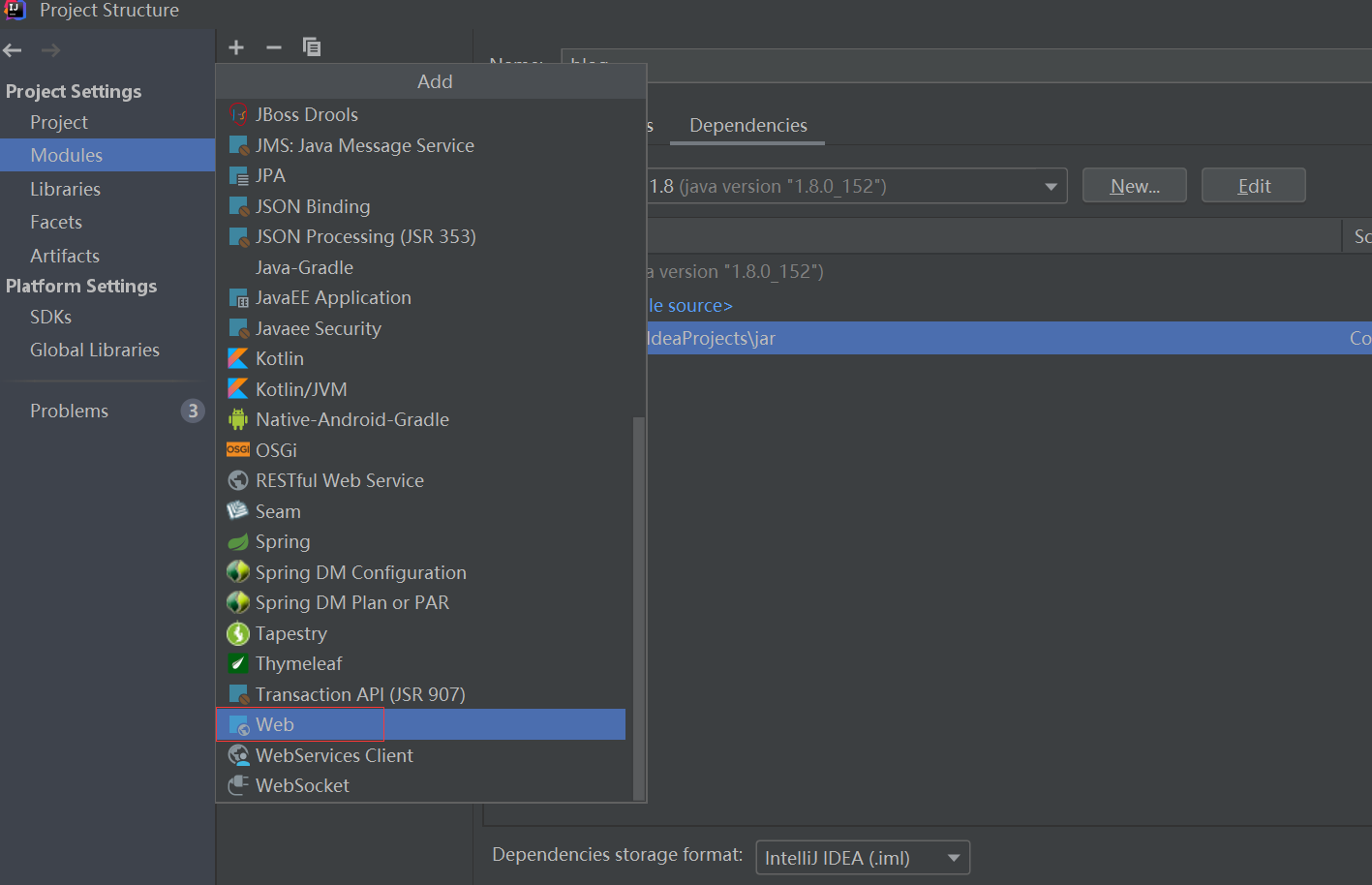
Task: Click the Tapestry globe icon
Action: click(x=238, y=633)
